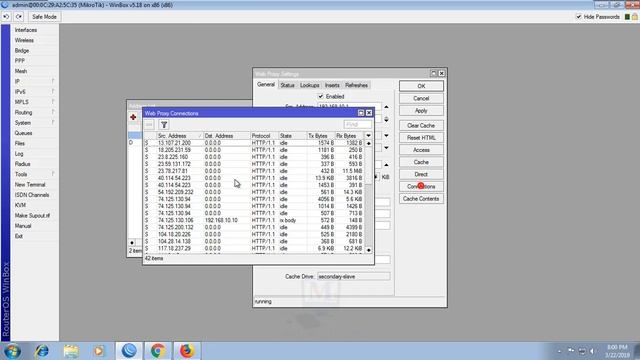Open the Interfaces menu
This screenshot has width=640, height=360.
(26, 30)
